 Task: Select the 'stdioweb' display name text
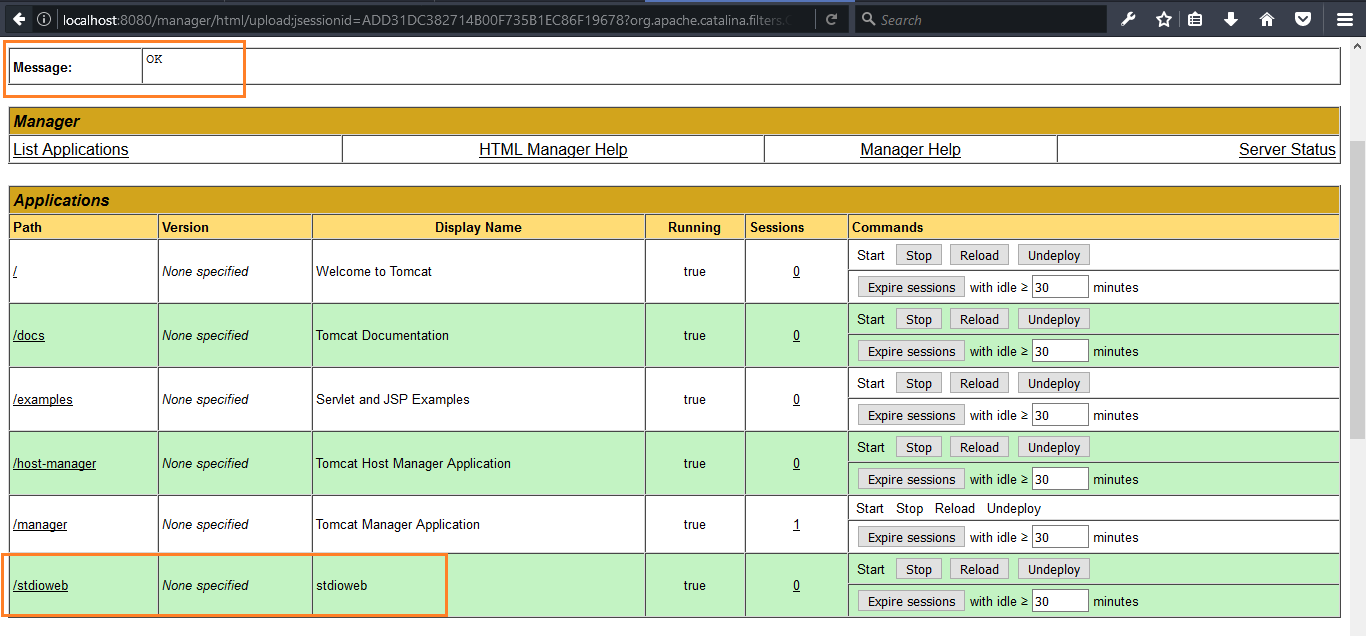pyautogui.click(x=342, y=585)
